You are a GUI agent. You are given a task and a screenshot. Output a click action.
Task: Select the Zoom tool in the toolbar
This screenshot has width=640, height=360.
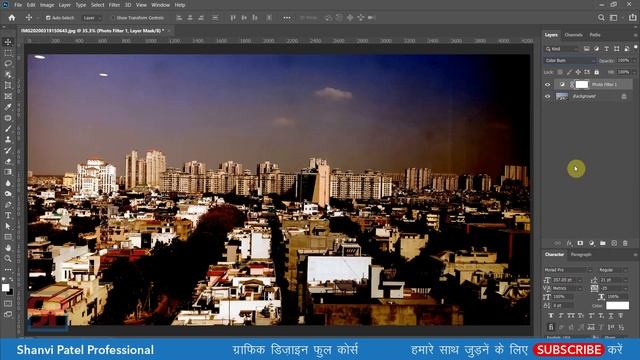click(x=8, y=258)
